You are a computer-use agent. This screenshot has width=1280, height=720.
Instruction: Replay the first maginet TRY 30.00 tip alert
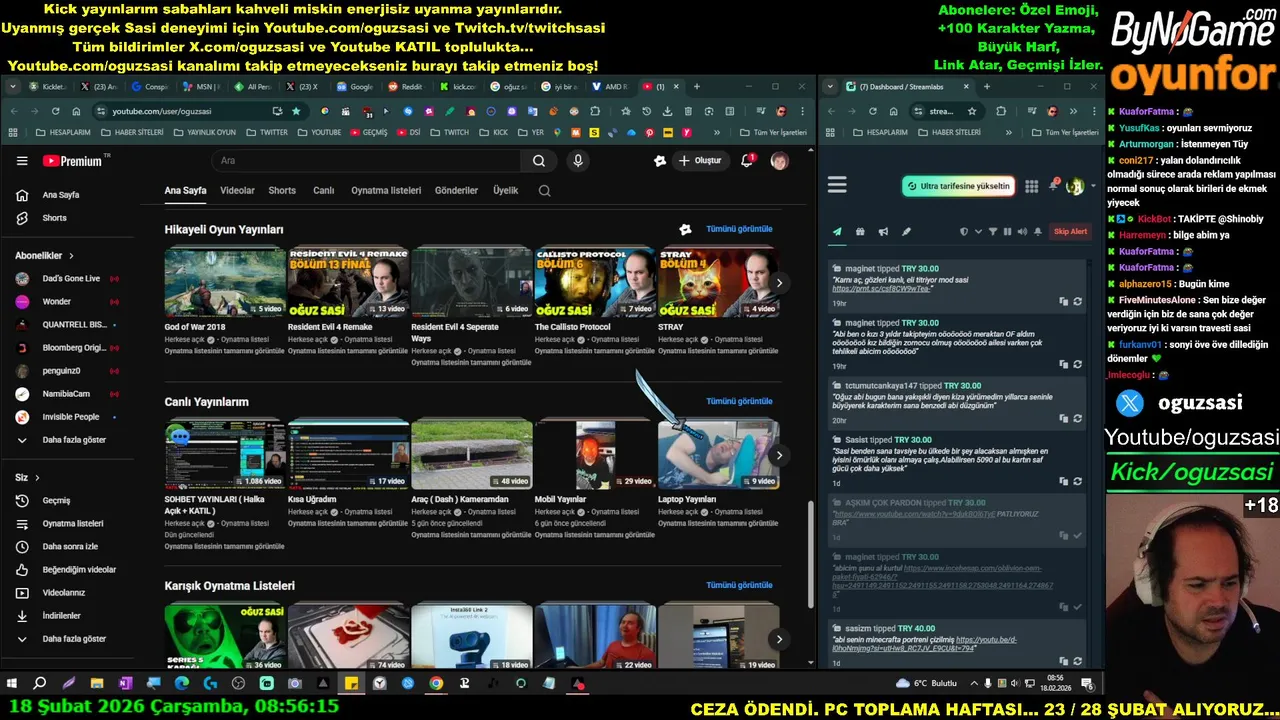(1077, 301)
